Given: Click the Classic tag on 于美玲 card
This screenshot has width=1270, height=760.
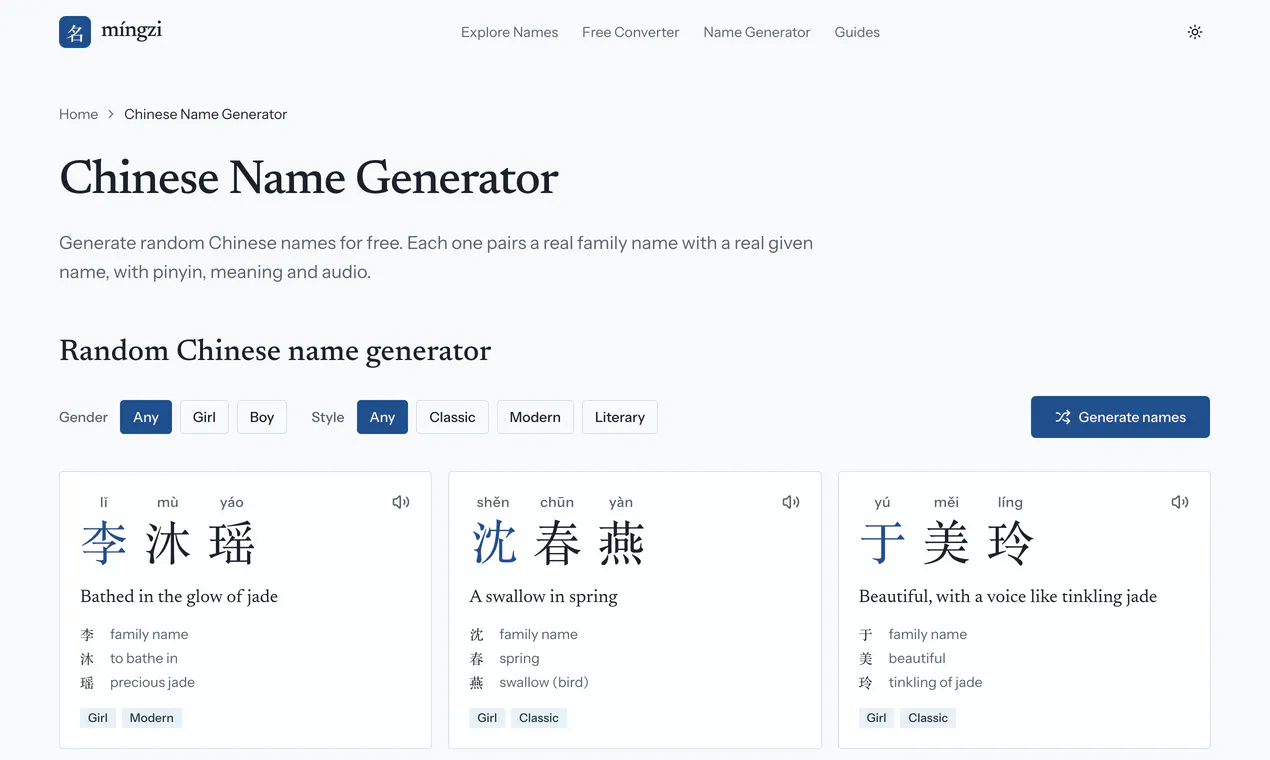Looking at the screenshot, I should pos(928,718).
